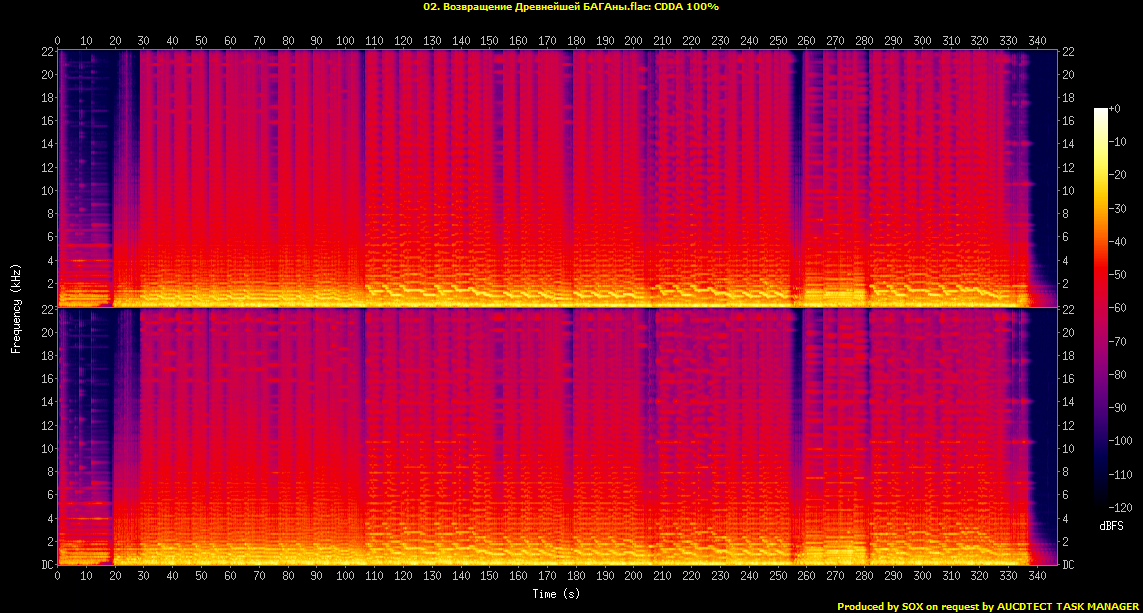Click the 0 tick on top time axis
This screenshot has width=1143, height=613.
click(x=58, y=41)
